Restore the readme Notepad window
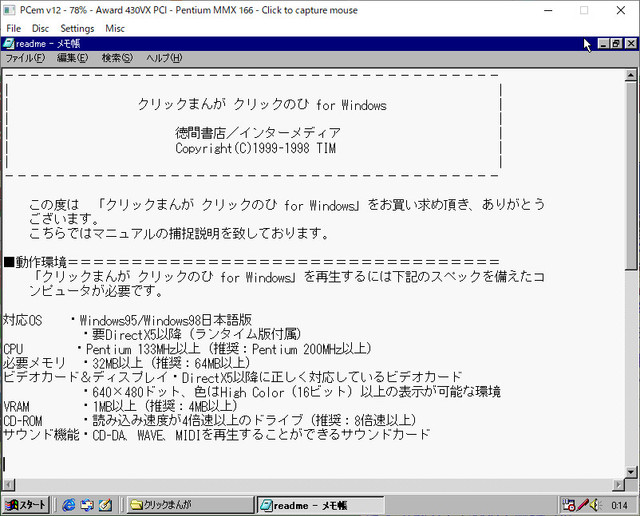The width and height of the screenshot is (640, 516). (616, 43)
